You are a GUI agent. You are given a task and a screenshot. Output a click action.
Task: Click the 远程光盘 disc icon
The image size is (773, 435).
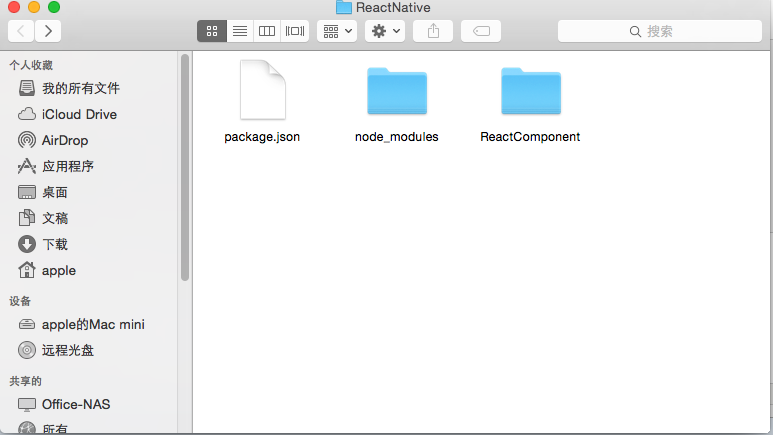tap(27, 350)
